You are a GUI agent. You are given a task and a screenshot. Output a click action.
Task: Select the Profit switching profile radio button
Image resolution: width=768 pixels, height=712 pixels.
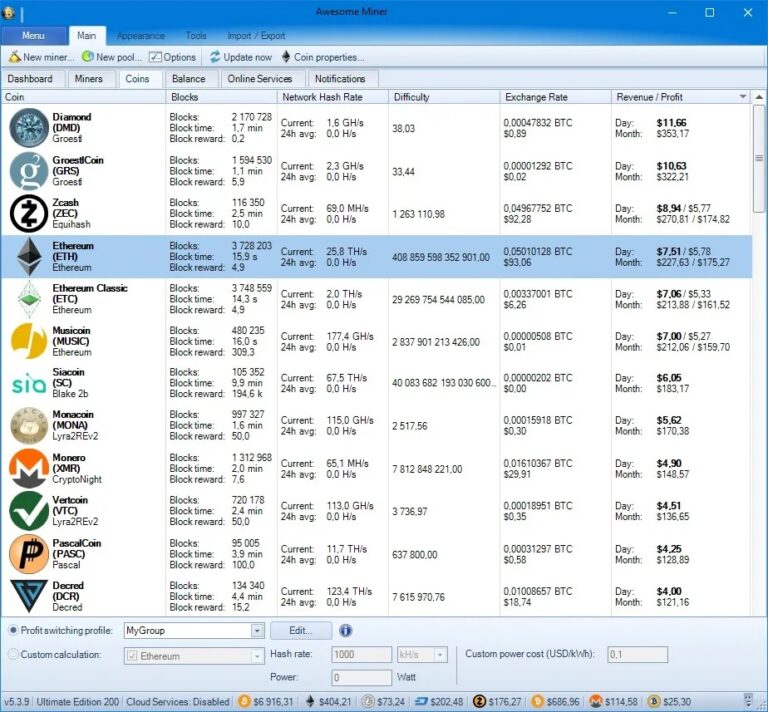[13, 630]
